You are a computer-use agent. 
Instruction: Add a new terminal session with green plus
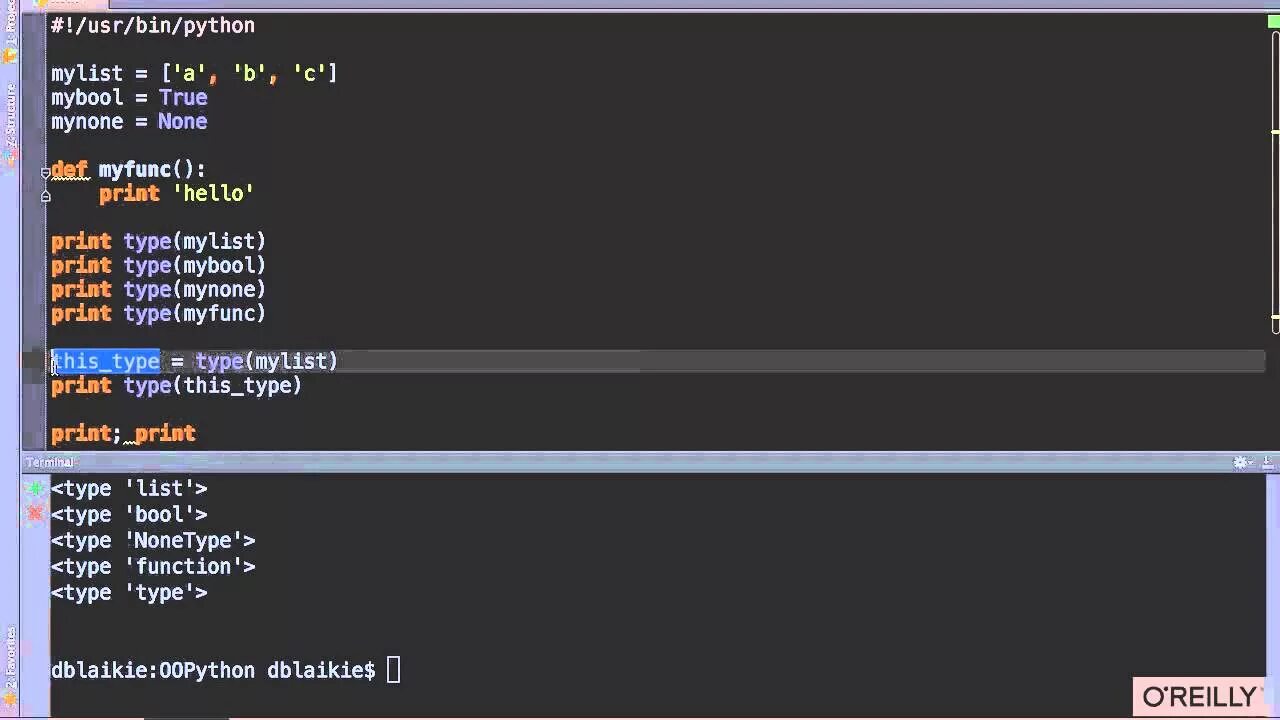(36, 488)
